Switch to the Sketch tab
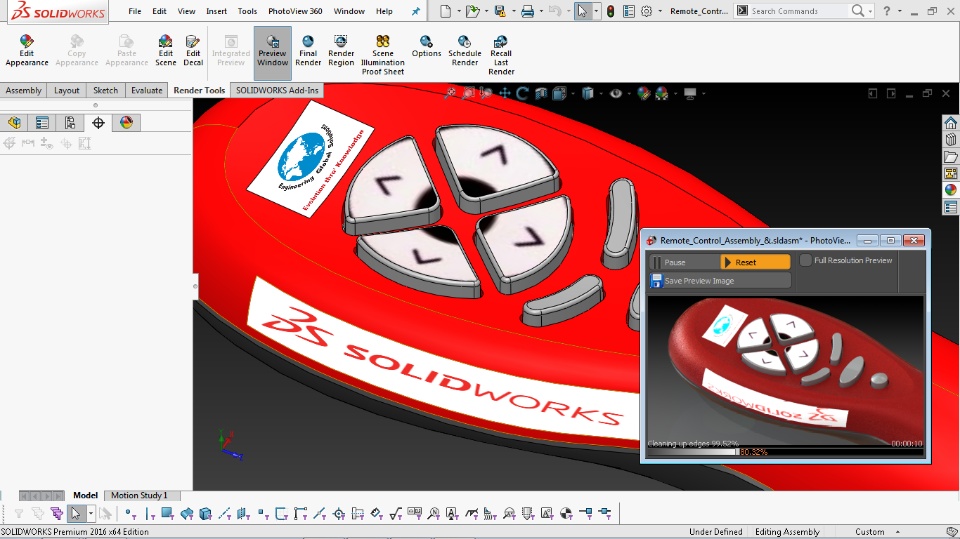This screenshot has width=960, height=539. click(x=105, y=90)
